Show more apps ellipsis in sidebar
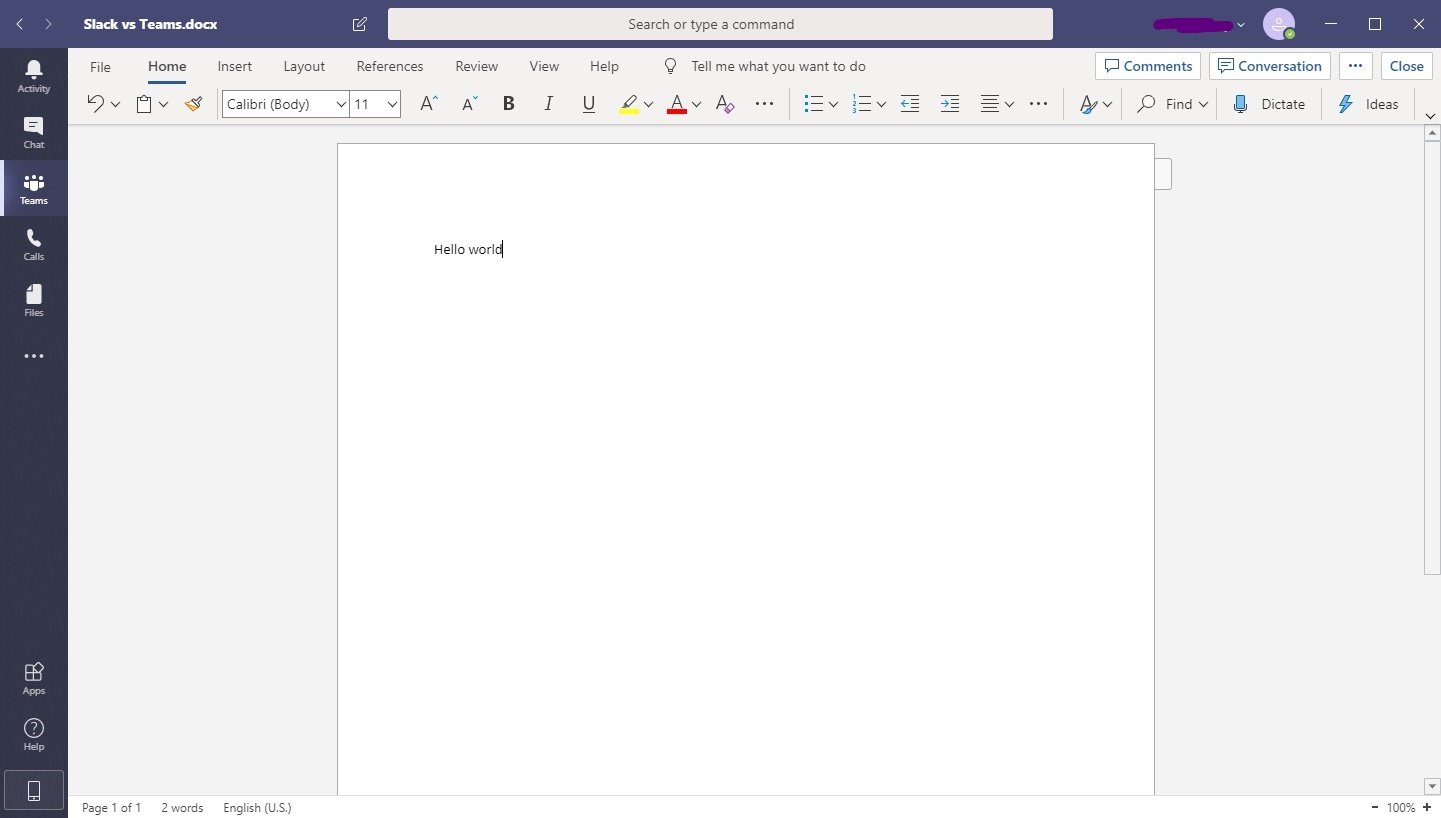The width and height of the screenshot is (1441, 818). [x=34, y=356]
